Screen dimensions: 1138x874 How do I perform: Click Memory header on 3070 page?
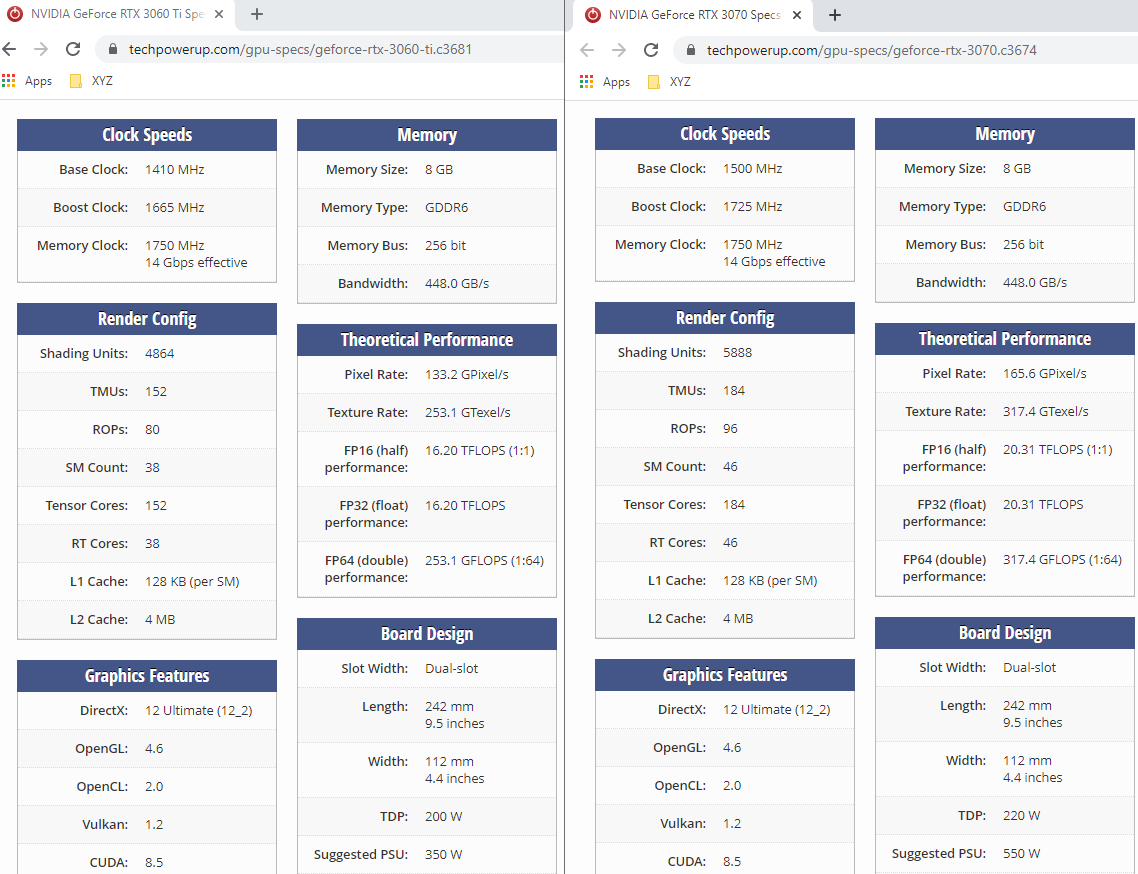pyautogui.click(x=1004, y=134)
